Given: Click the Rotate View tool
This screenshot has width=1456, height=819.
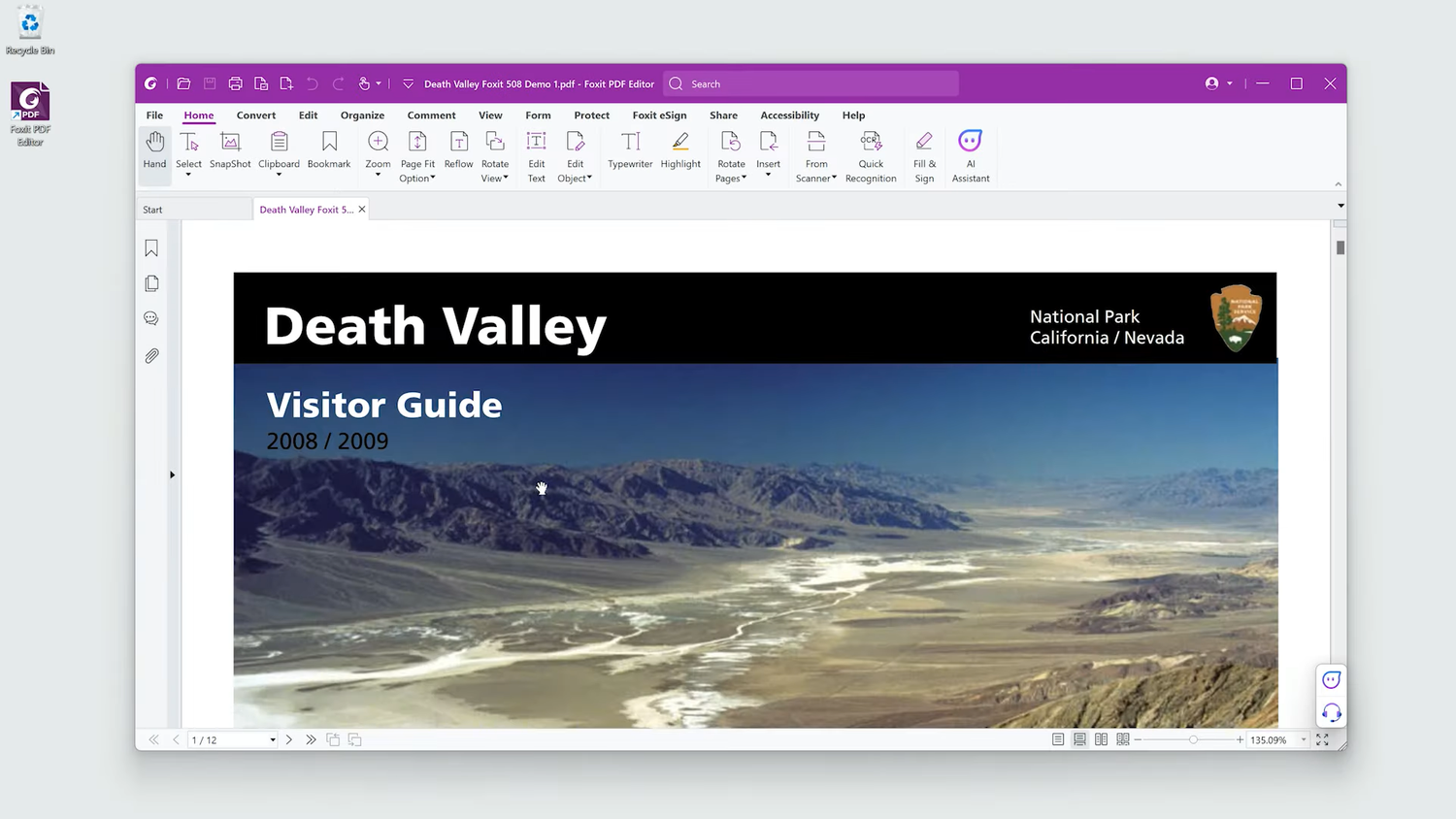Looking at the screenshot, I should pyautogui.click(x=495, y=156).
